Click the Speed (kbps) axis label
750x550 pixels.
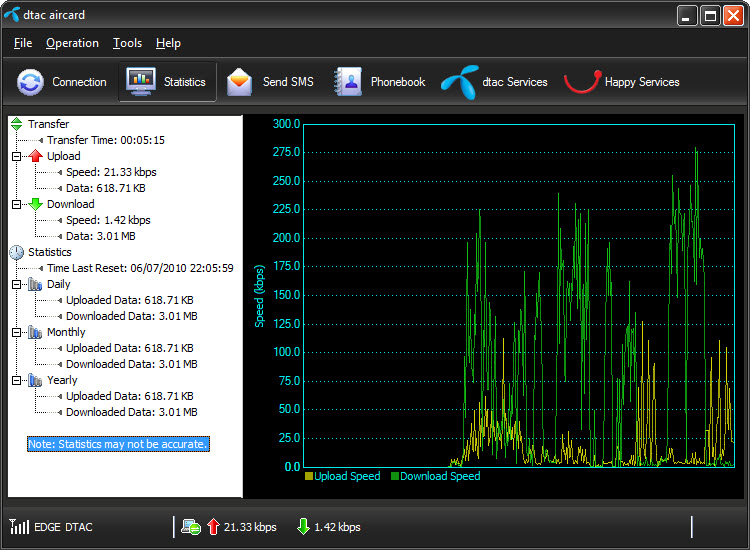pos(259,296)
